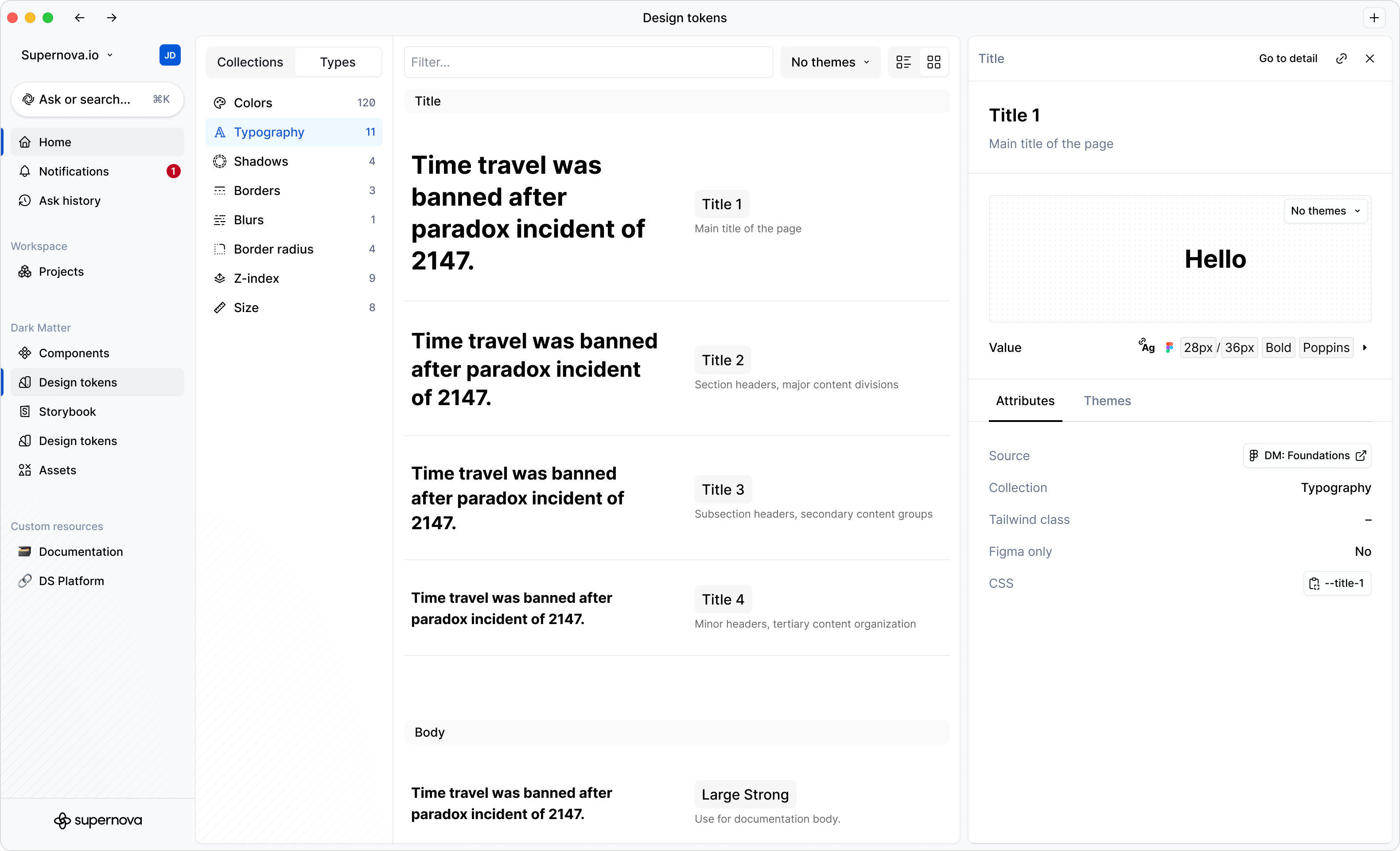Click the Body group header
This screenshot has height=851, width=1400.
pyautogui.click(x=677, y=732)
